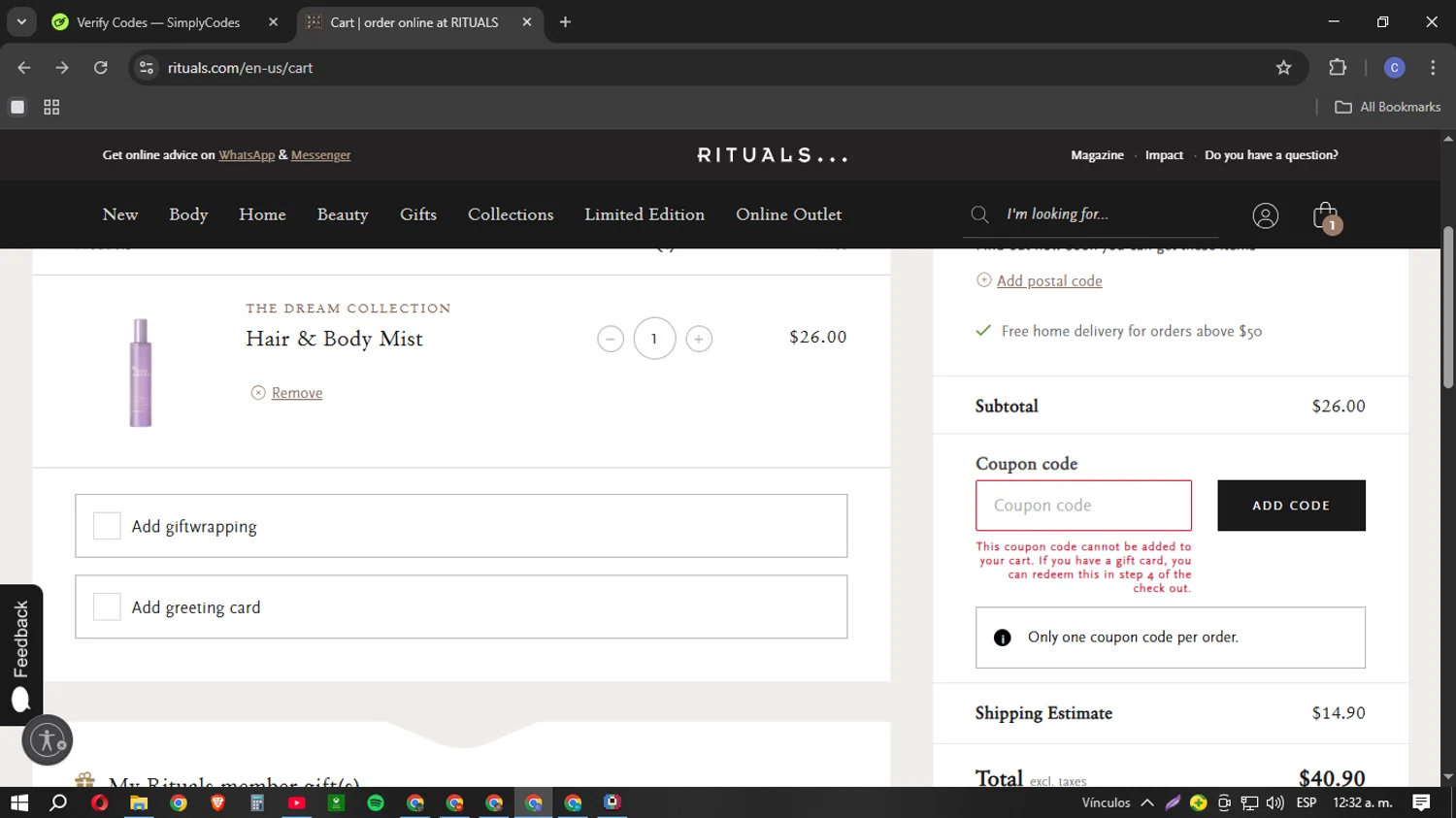The image size is (1456, 818).
Task: Open the volume control in tray
Action: point(1275,802)
